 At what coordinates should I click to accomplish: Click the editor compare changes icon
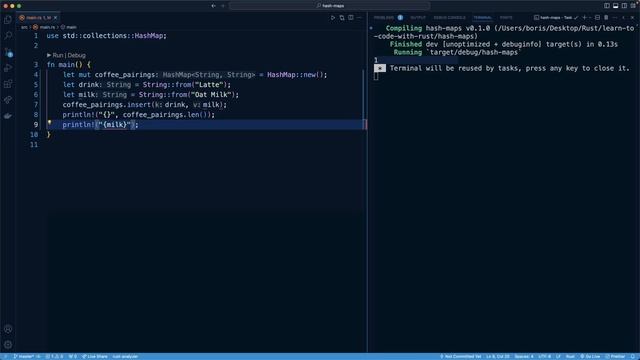point(342,18)
